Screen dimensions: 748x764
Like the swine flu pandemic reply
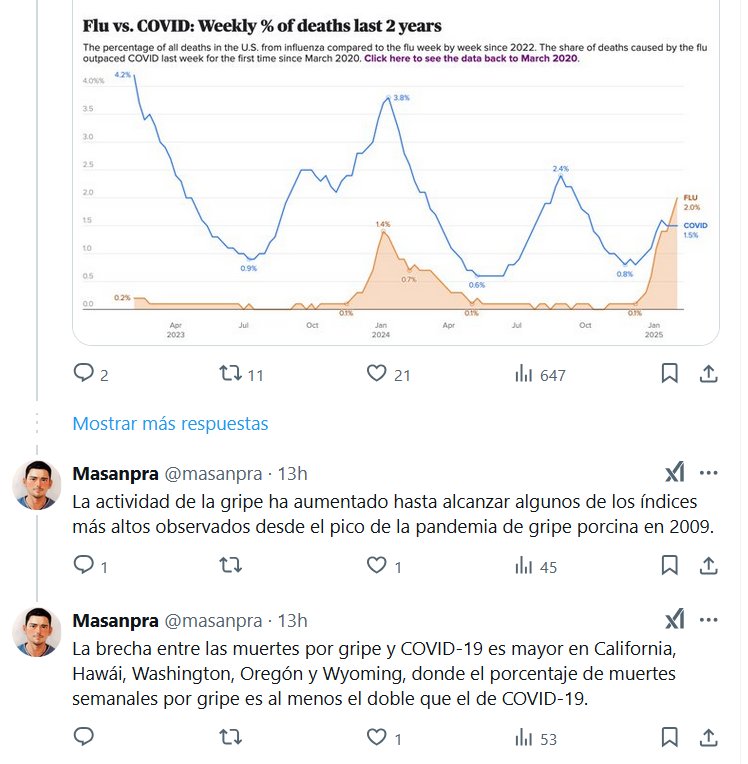tap(376, 566)
